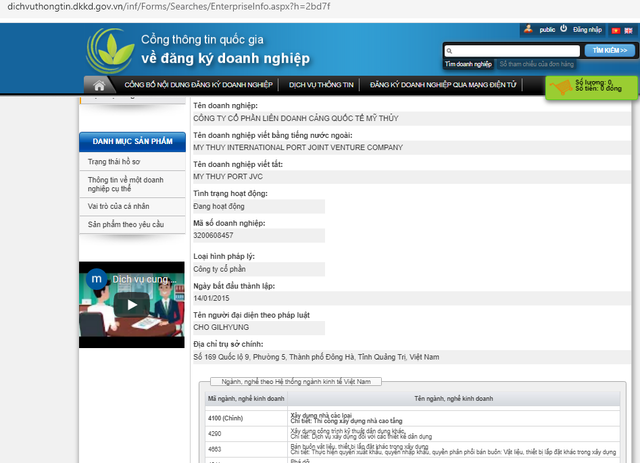640x463 pixels.
Task: Click the green leaf portal logo
Action: click(x=109, y=50)
